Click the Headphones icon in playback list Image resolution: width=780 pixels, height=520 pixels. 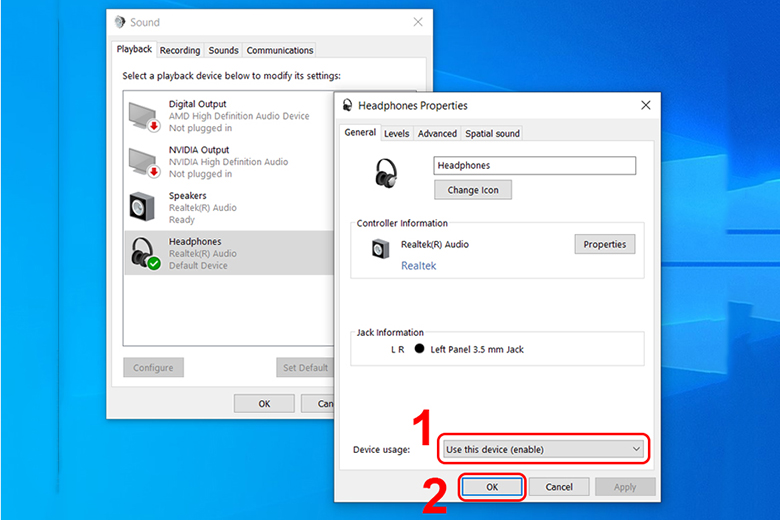[145, 253]
